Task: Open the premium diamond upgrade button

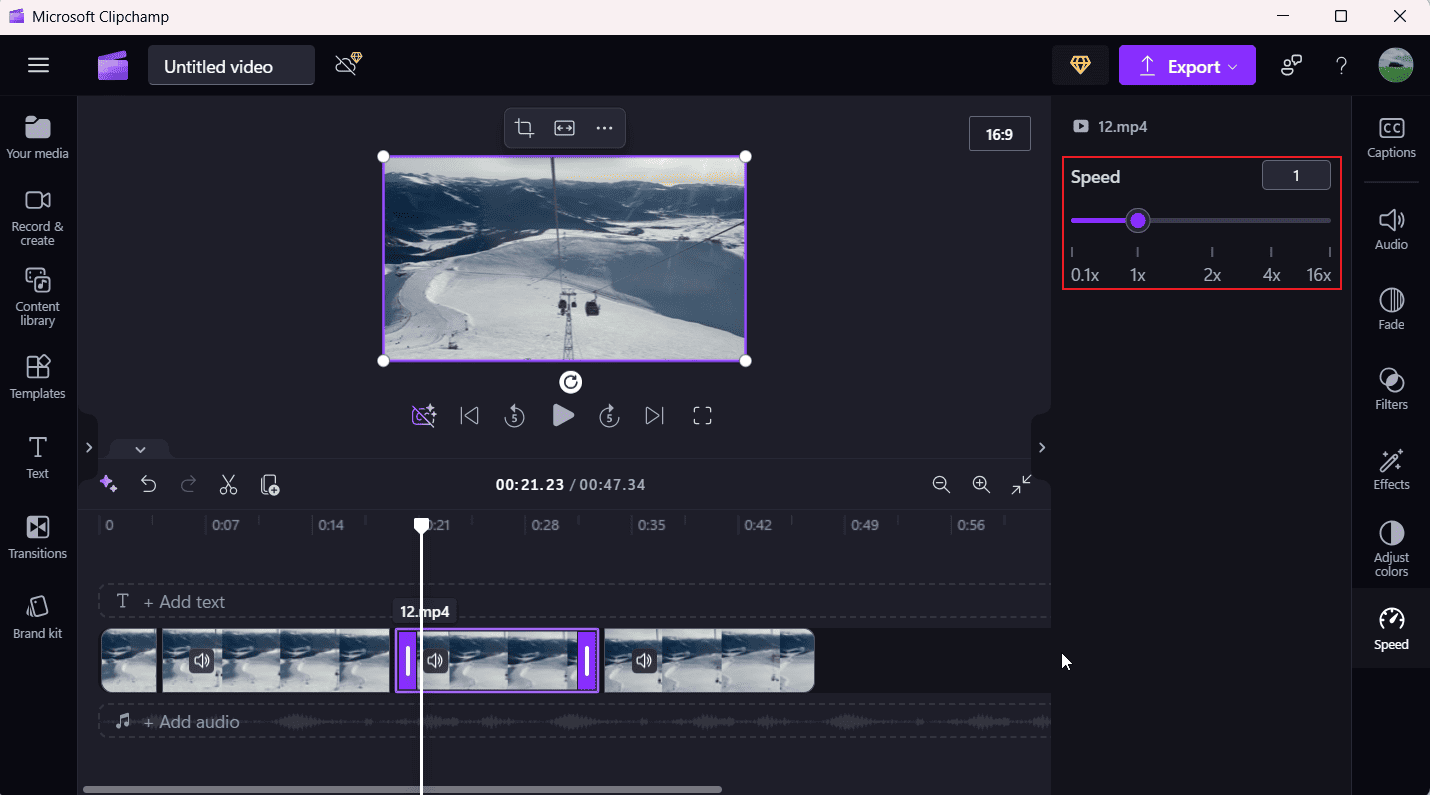Action: coord(1080,65)
